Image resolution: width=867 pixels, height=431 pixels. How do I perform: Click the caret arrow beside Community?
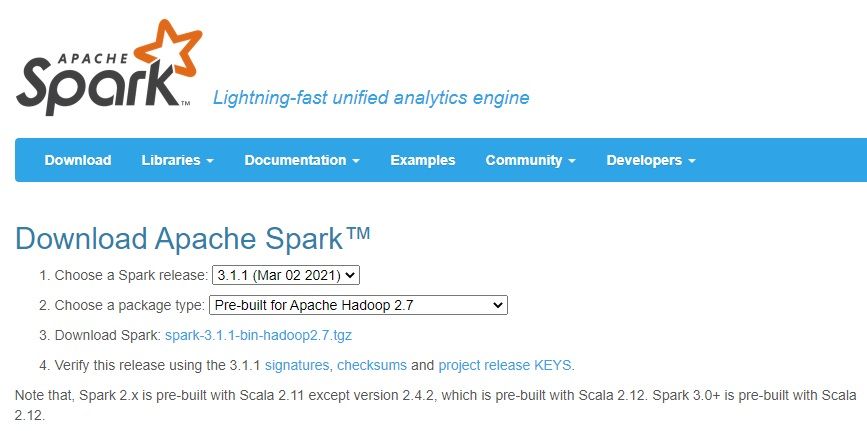(x=572, y=161)
